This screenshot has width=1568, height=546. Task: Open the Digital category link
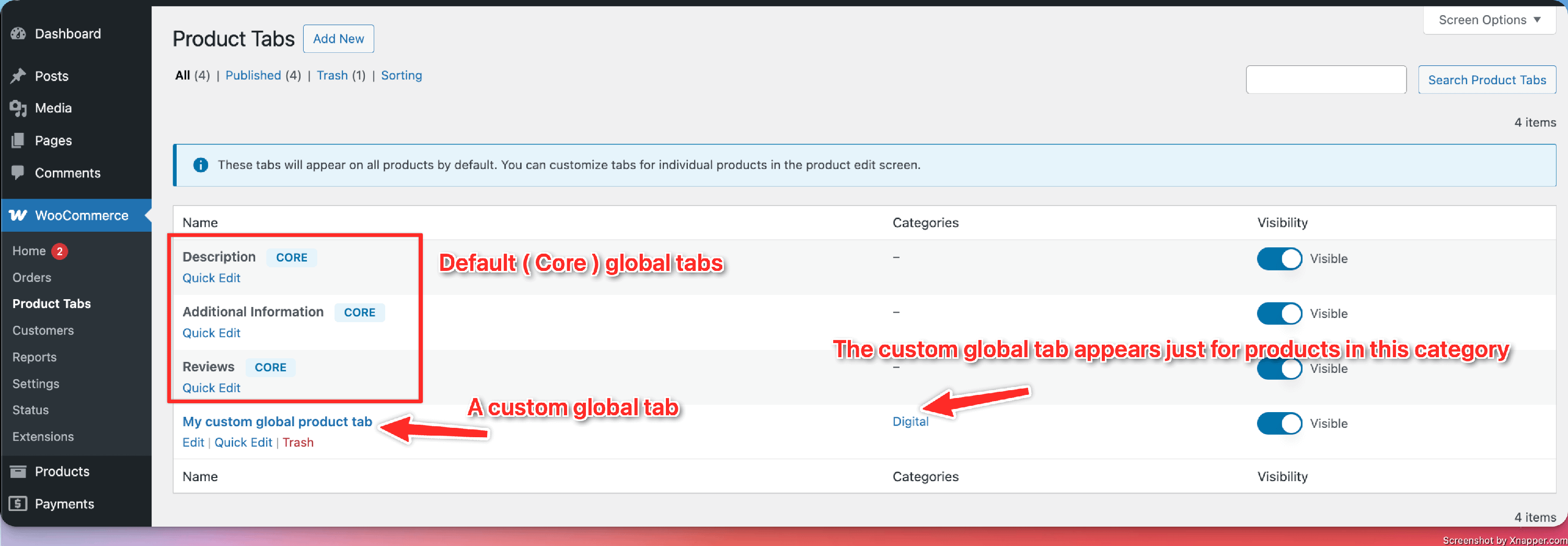click(x=910, y=422)
